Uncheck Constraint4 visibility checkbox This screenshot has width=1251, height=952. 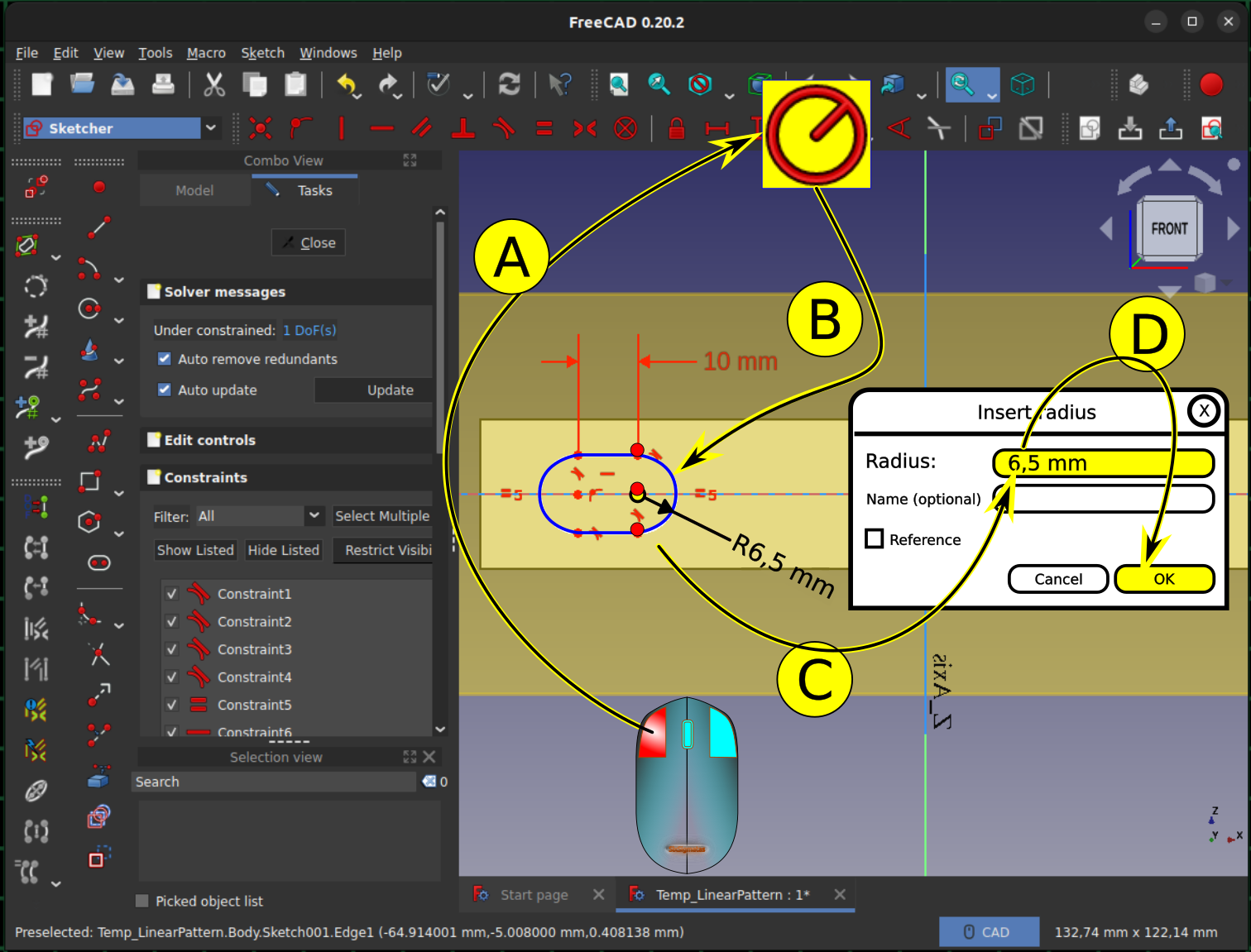point(171,677)
